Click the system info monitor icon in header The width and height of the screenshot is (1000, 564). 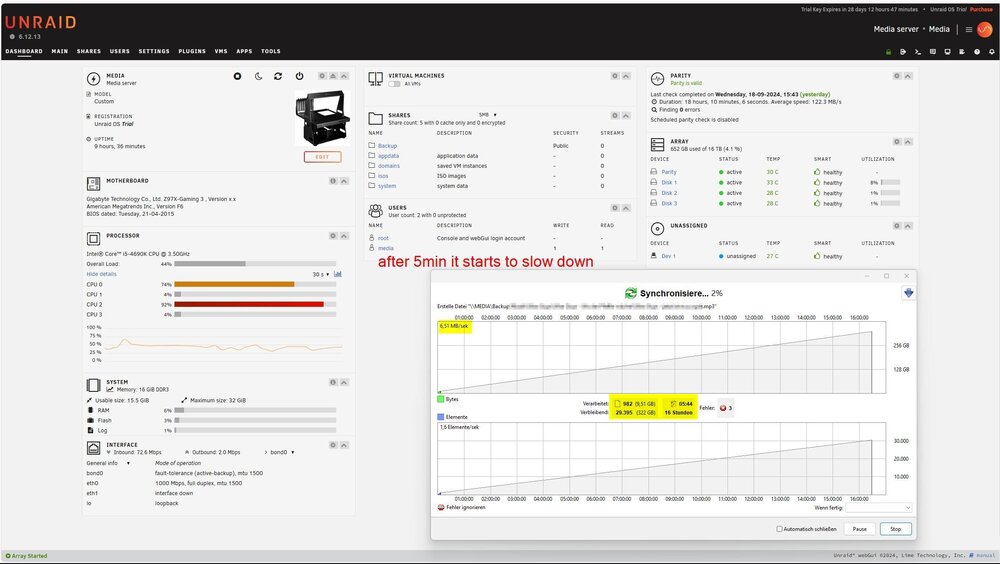[947, 52]
